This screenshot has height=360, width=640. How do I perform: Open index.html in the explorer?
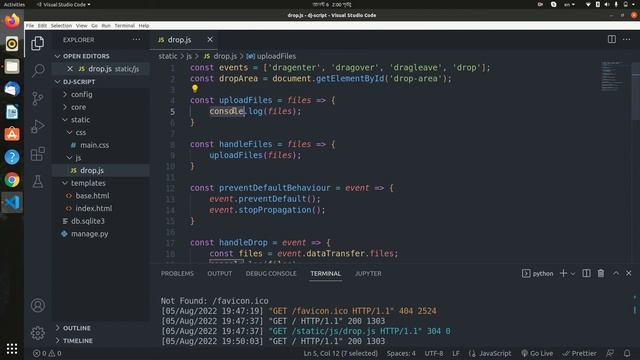[x=93, y=208]
